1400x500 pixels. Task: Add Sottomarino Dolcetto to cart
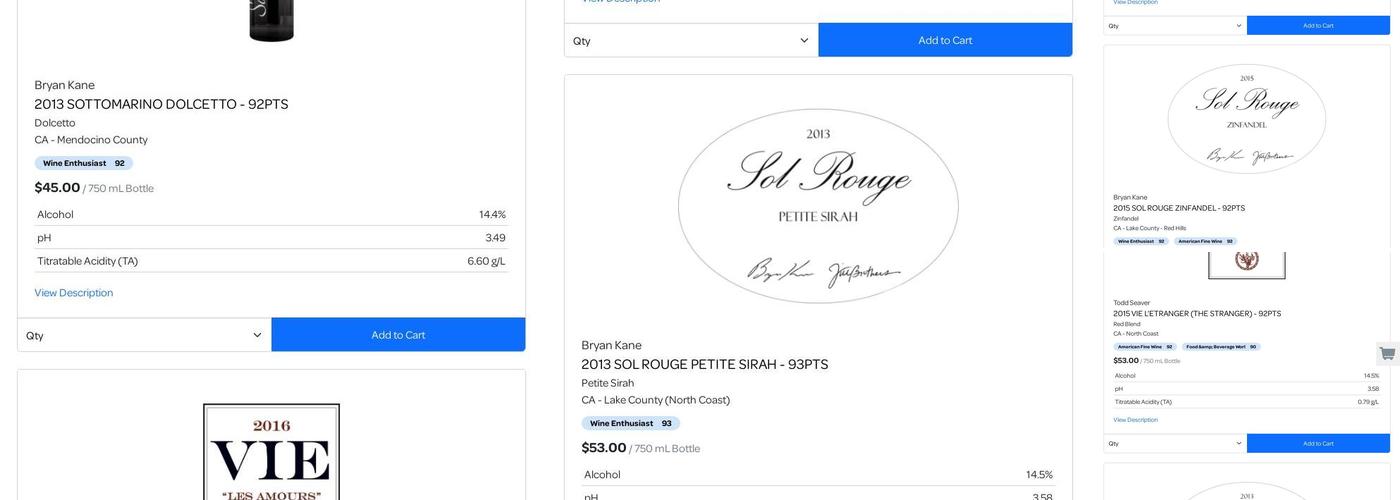point(398,335)
